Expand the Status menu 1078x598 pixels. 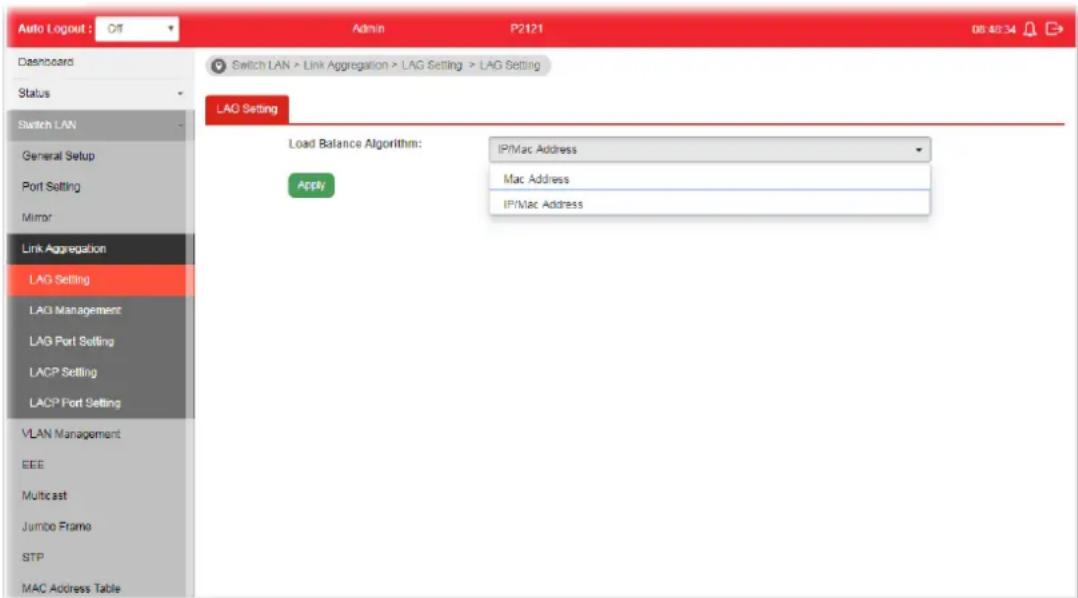point(100,93)
